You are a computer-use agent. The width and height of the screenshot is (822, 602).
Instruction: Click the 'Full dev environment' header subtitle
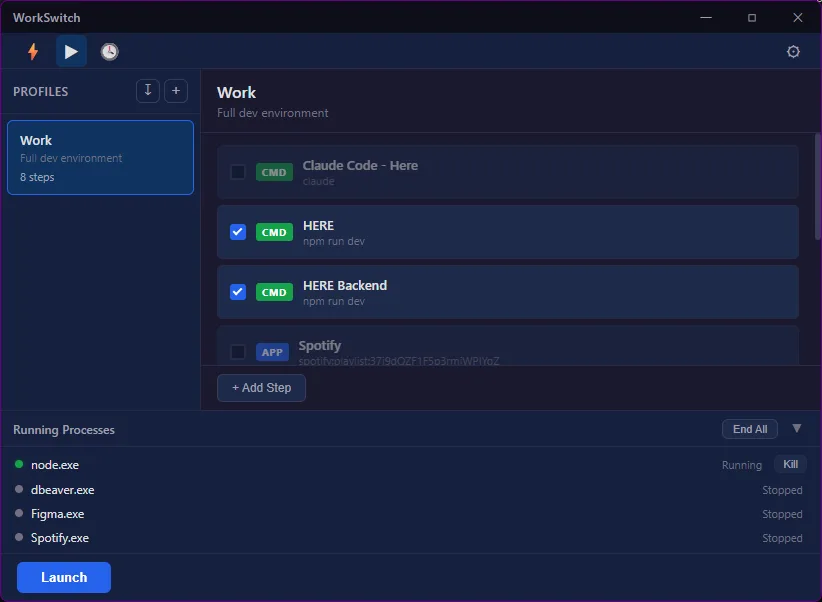click(273, 113)
